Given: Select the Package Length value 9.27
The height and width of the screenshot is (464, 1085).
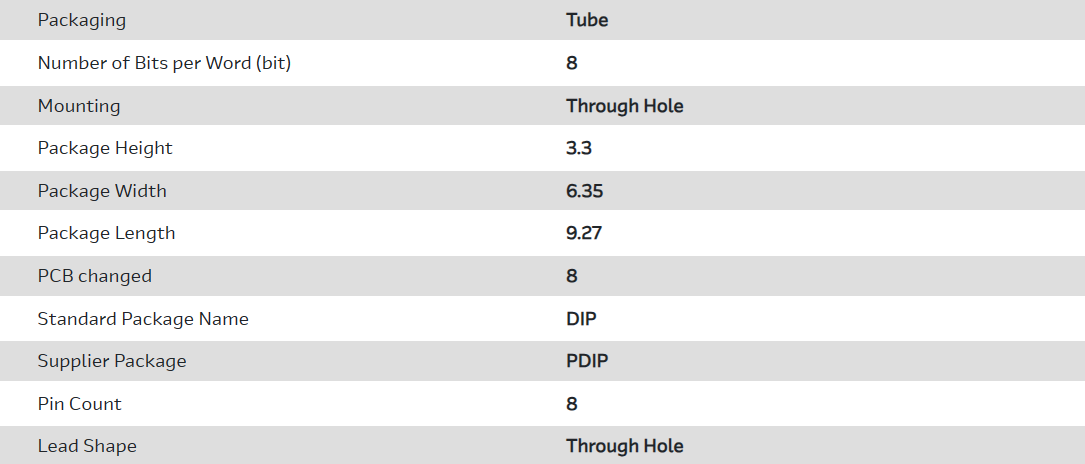Looking at the screenshot, I should tap(584, 233).
